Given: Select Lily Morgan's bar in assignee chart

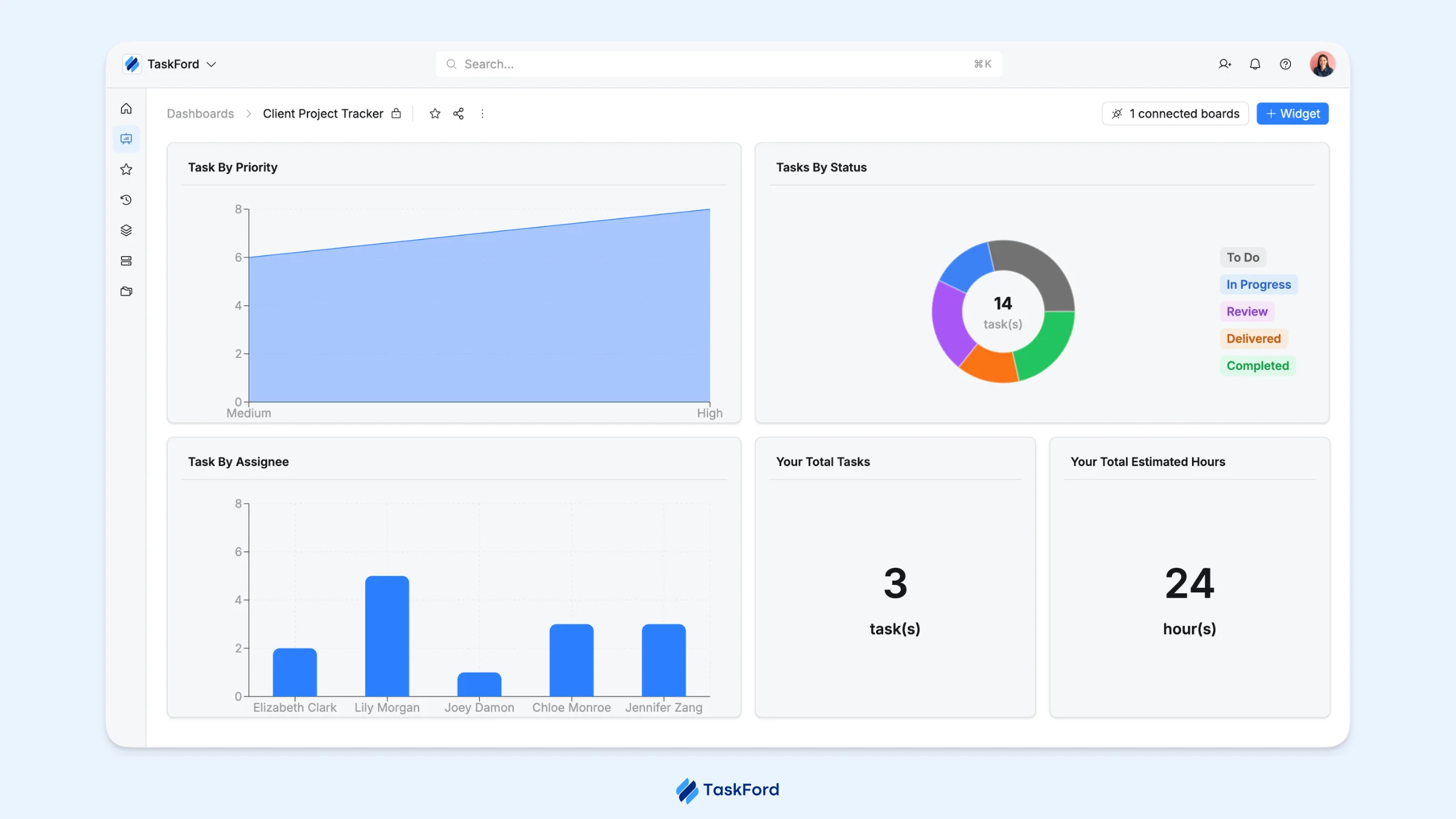Looking at the screenshot, I should [x=387, y=636].
